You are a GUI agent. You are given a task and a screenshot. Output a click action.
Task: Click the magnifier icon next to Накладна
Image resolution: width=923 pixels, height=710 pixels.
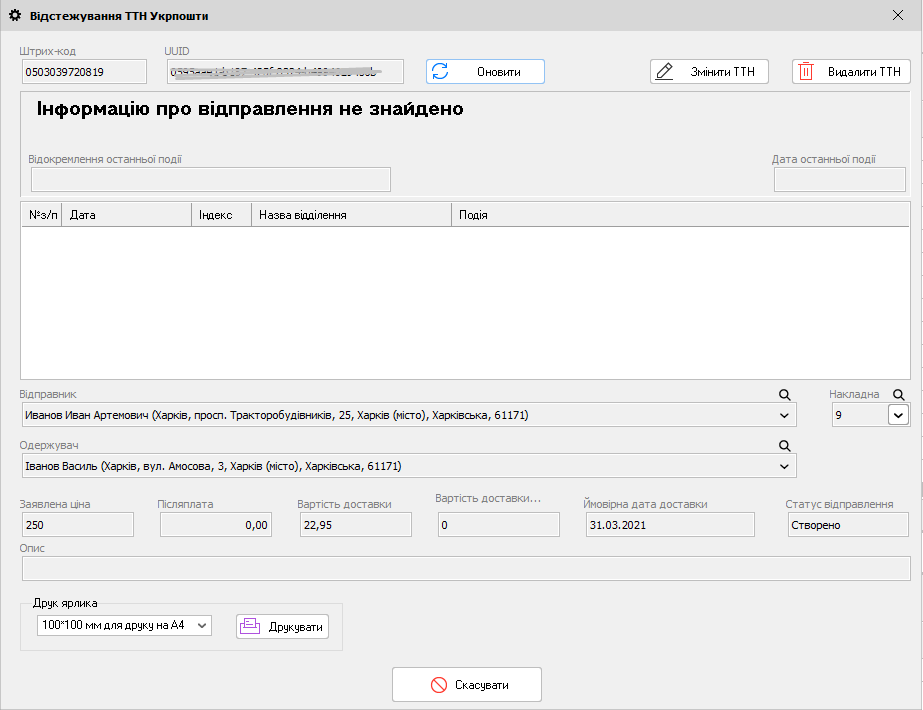[899, 395]
